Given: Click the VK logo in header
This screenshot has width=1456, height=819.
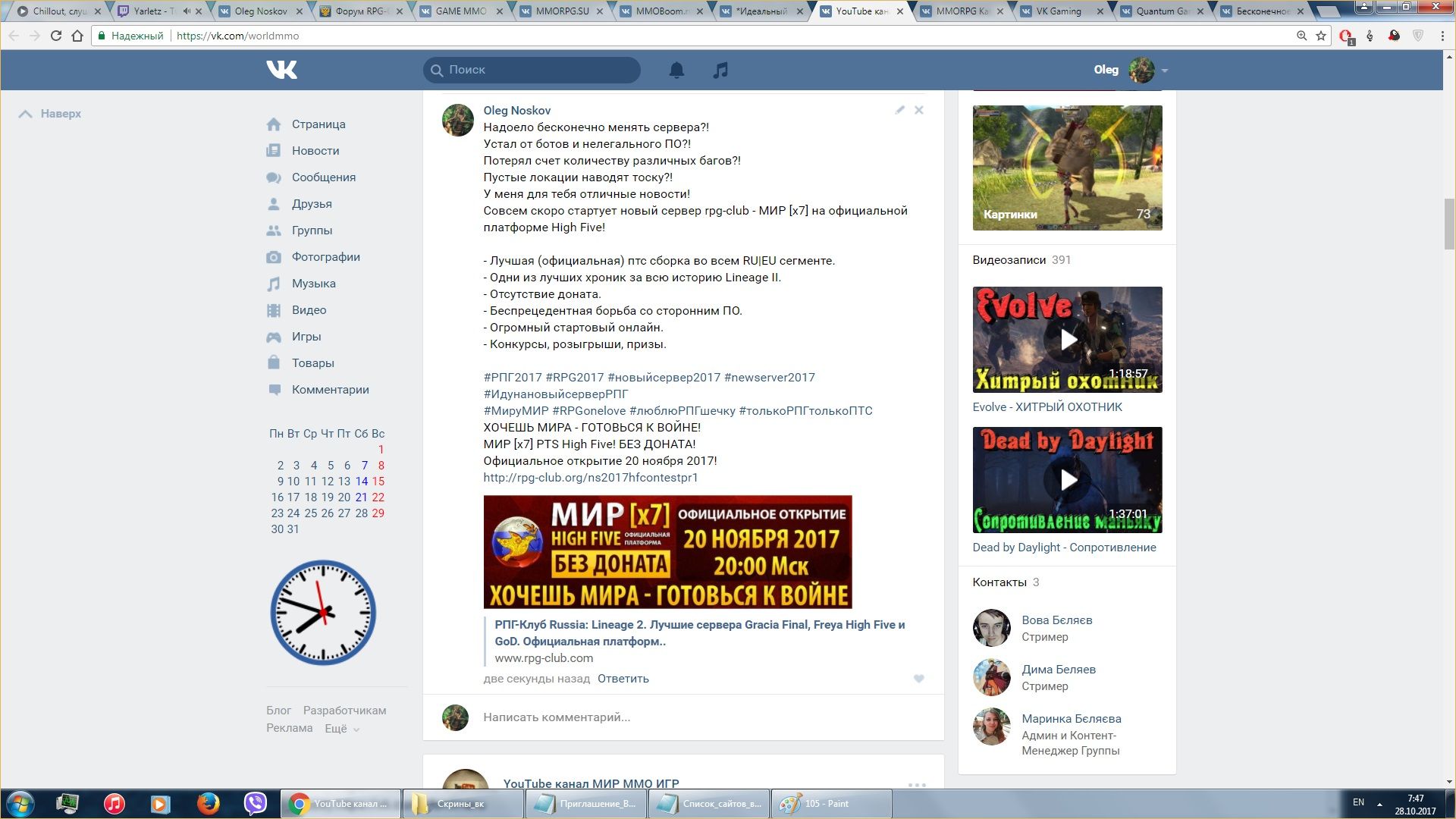Looking at the screenshot, I should 282,70.
